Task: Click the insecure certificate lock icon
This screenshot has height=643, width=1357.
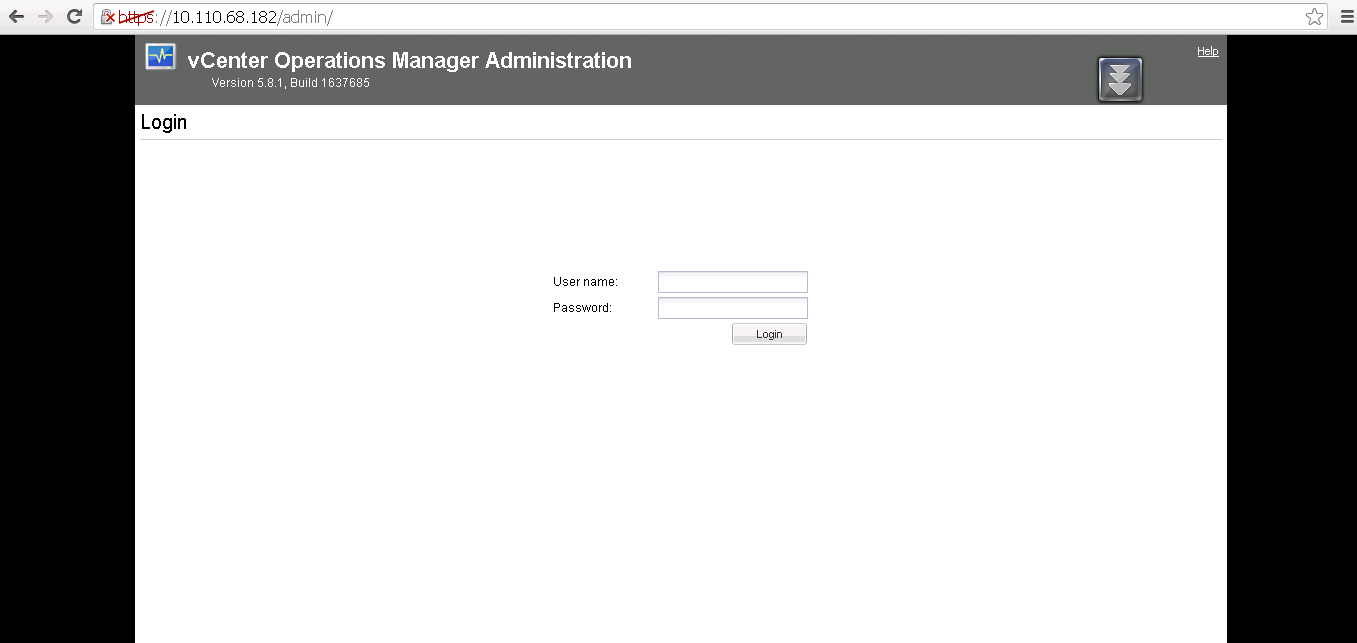Action: click(108, 17)
